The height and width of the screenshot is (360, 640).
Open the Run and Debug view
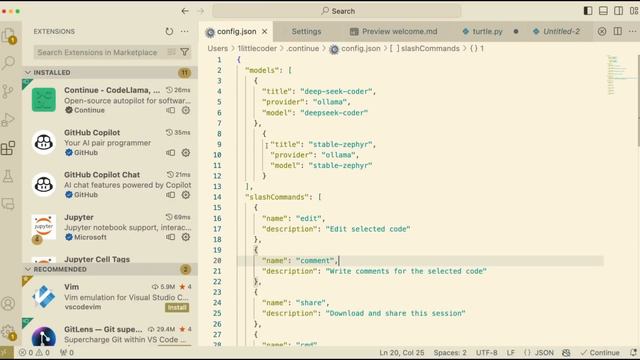pos(8,120)
